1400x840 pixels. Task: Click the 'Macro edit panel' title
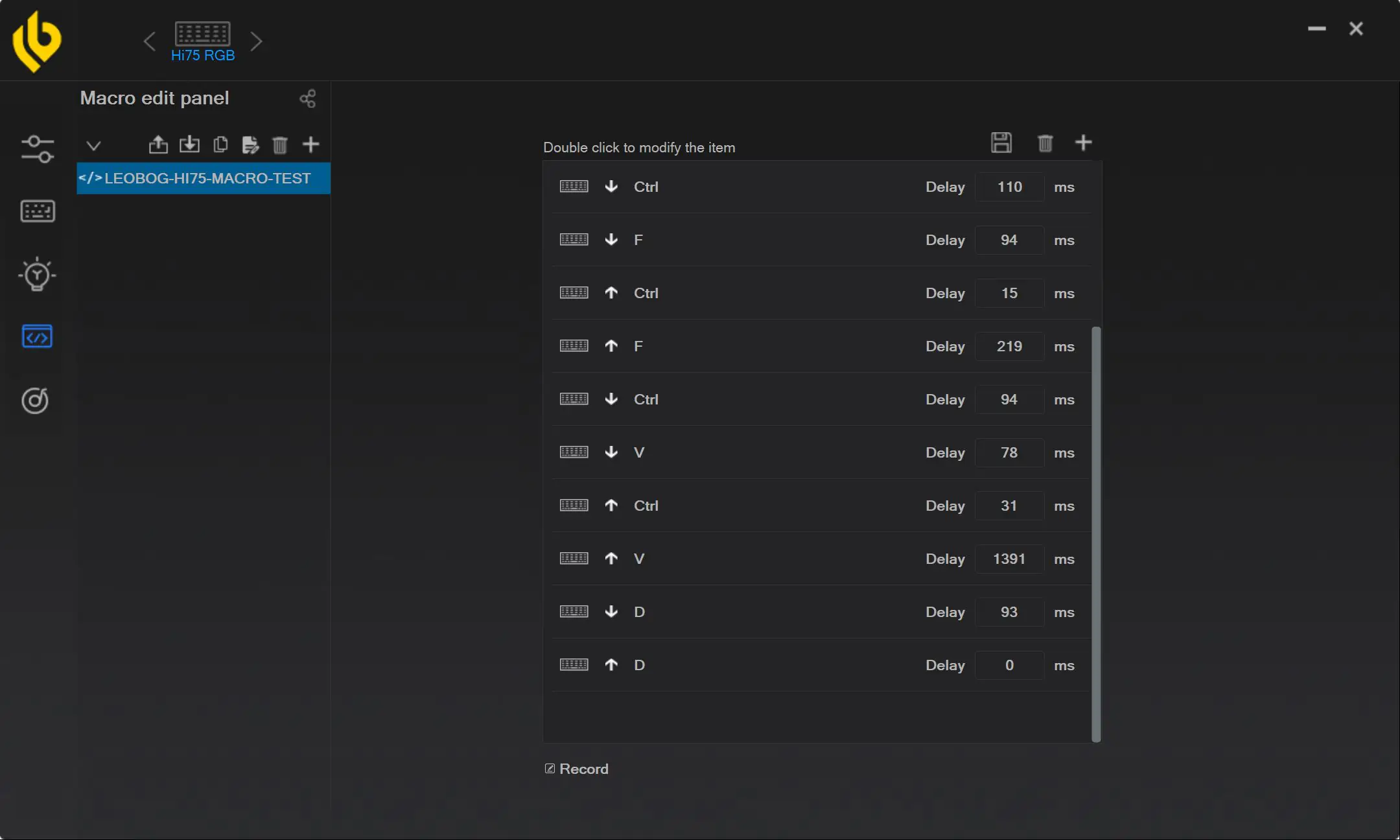[154, 98]
